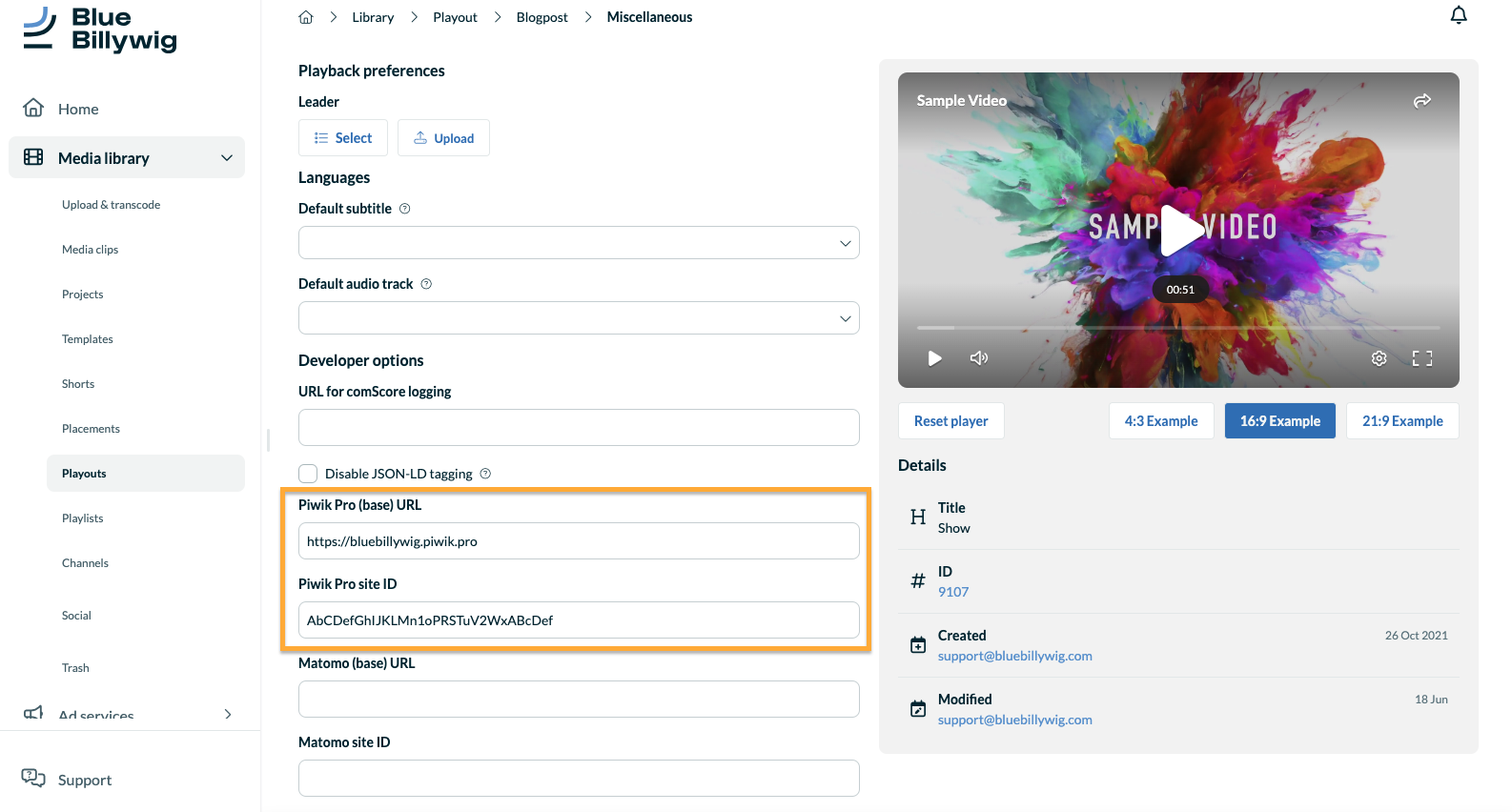The image size is (1512, 812).
Task: Enter fullscreen on the player
Action: (1422, 358)
